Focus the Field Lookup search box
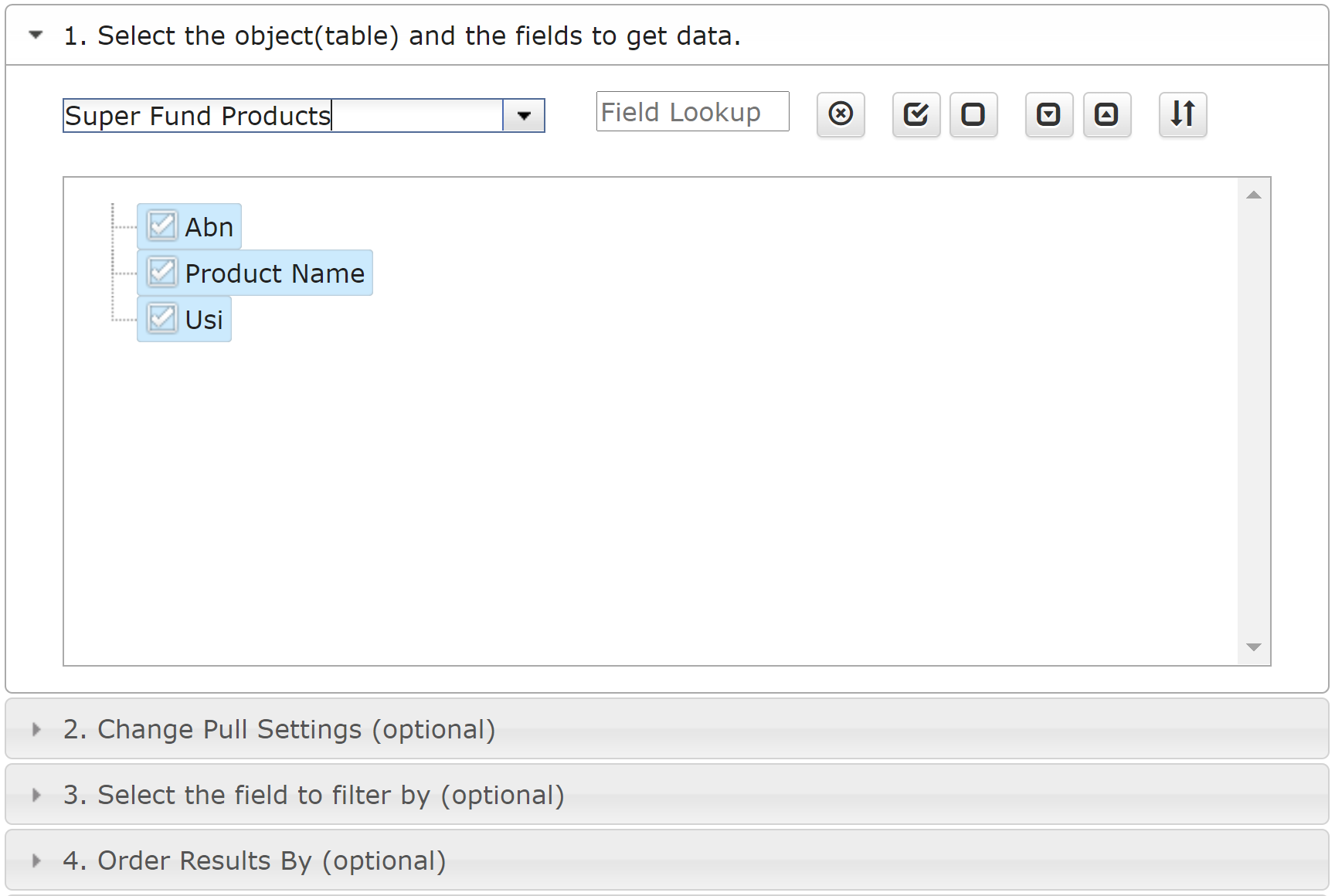Screen dimensions: 1335x896 [693, 112]
